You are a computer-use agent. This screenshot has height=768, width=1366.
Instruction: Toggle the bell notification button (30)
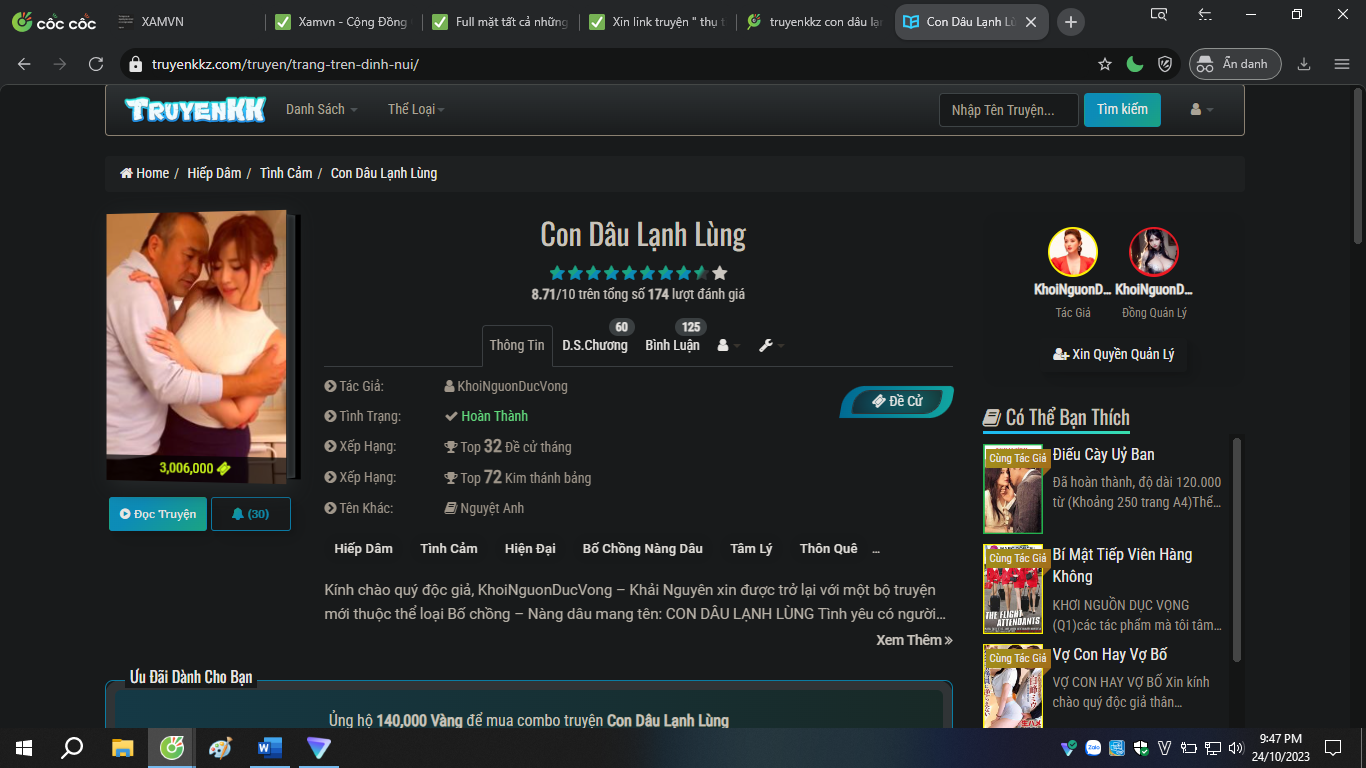[x=250, y=514]
